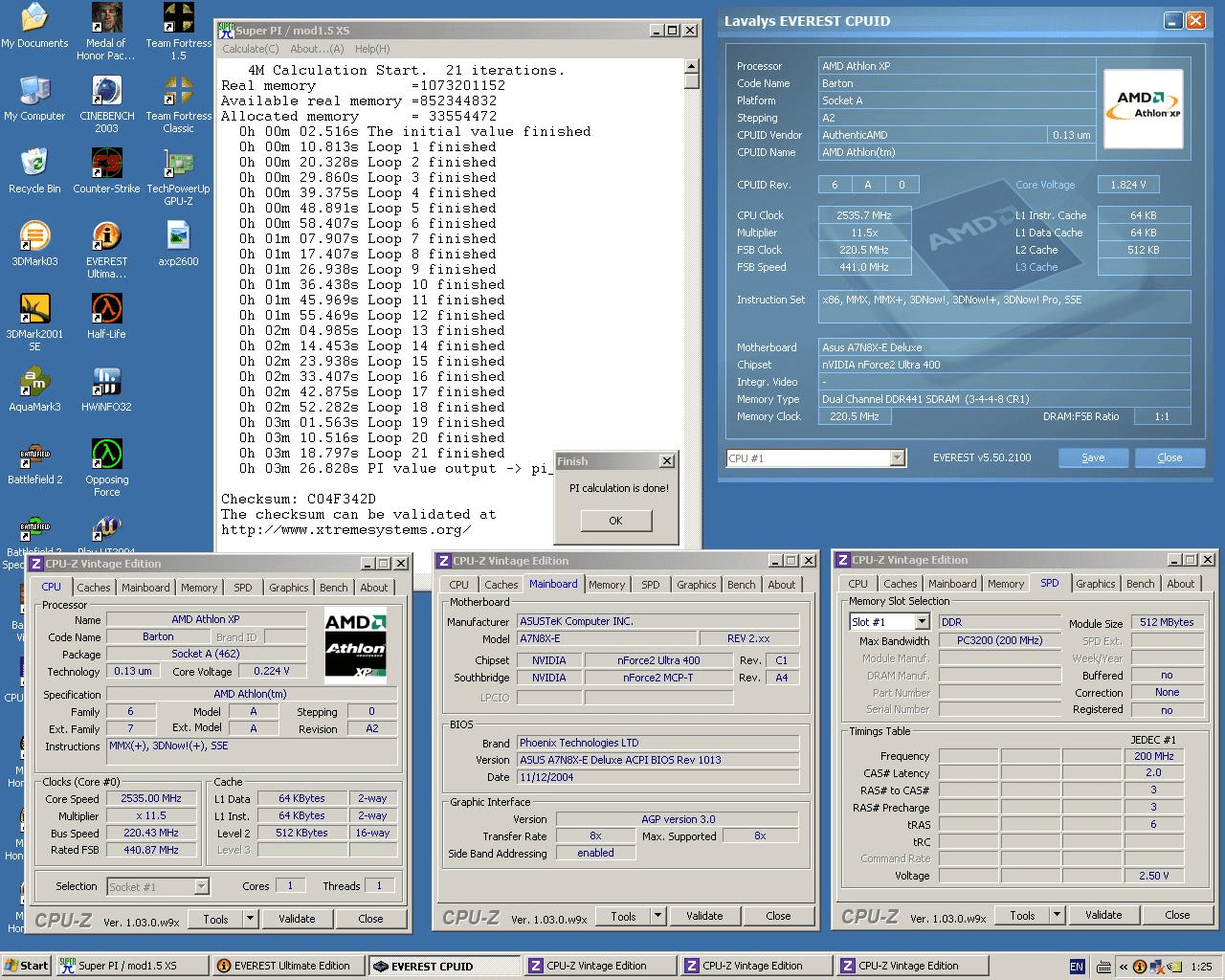Screen dimensions: 1225x980
Task: Open Tools dropdown arrow in CPU-Z CPU window
Action: point(250,919)
